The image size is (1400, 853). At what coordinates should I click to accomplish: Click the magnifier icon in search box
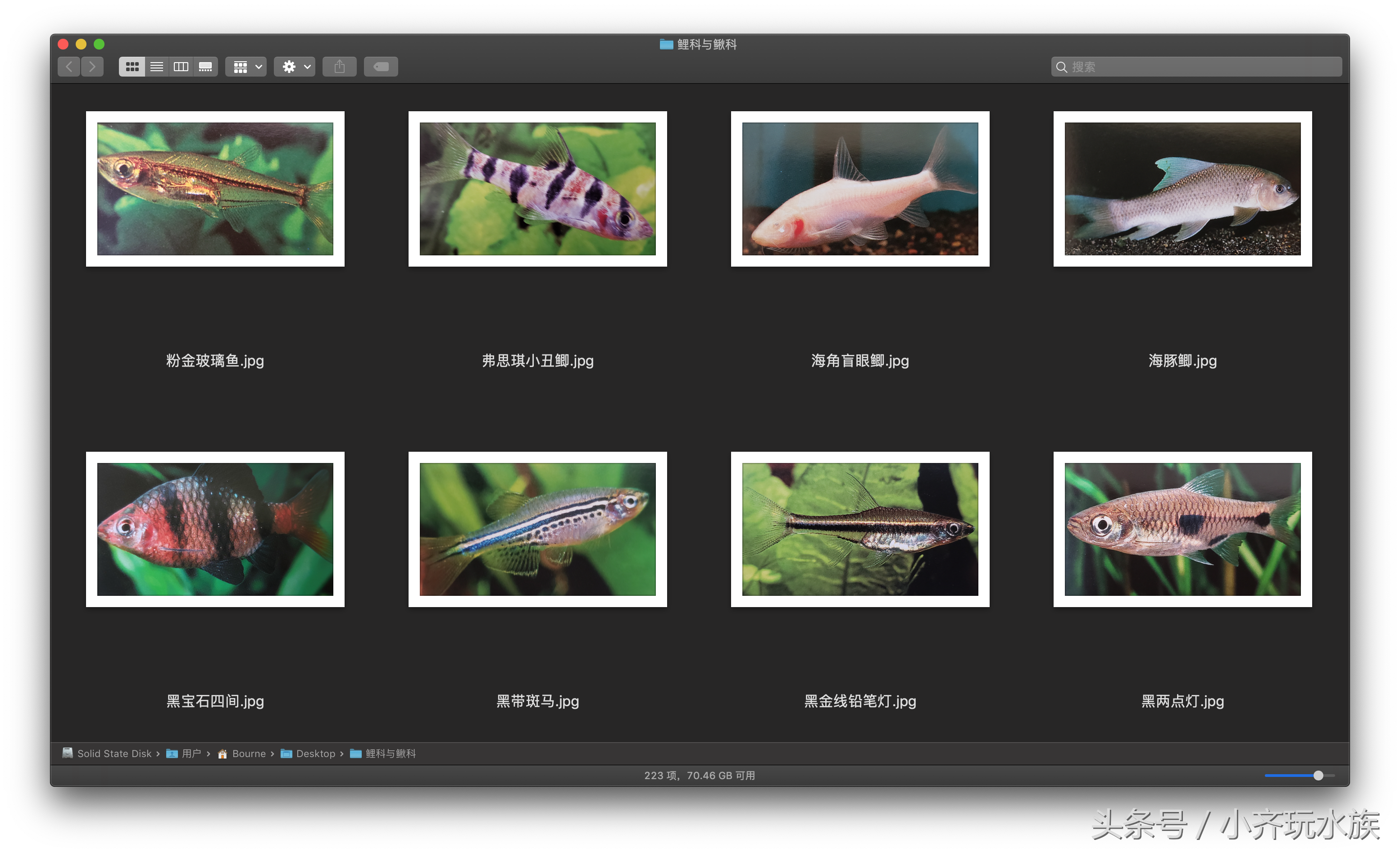click(1061, 67)
